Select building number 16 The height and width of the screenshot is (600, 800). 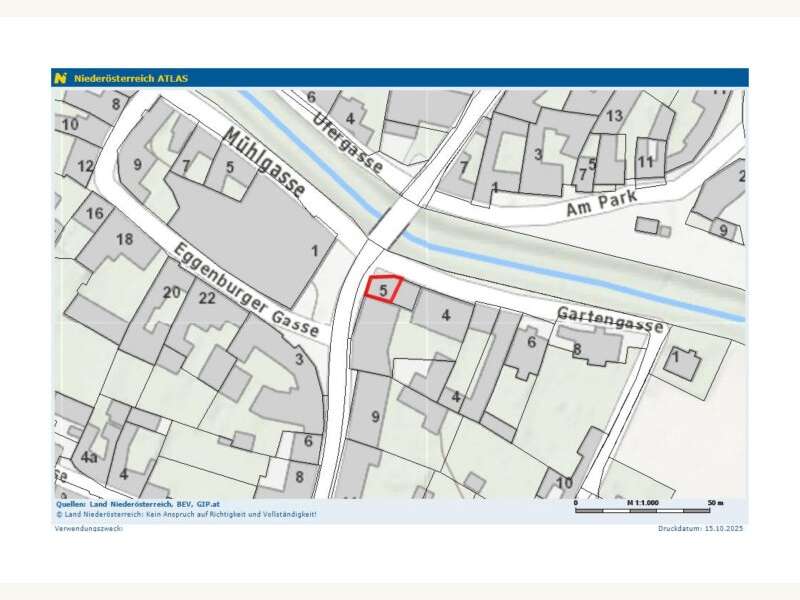(94, 213)
